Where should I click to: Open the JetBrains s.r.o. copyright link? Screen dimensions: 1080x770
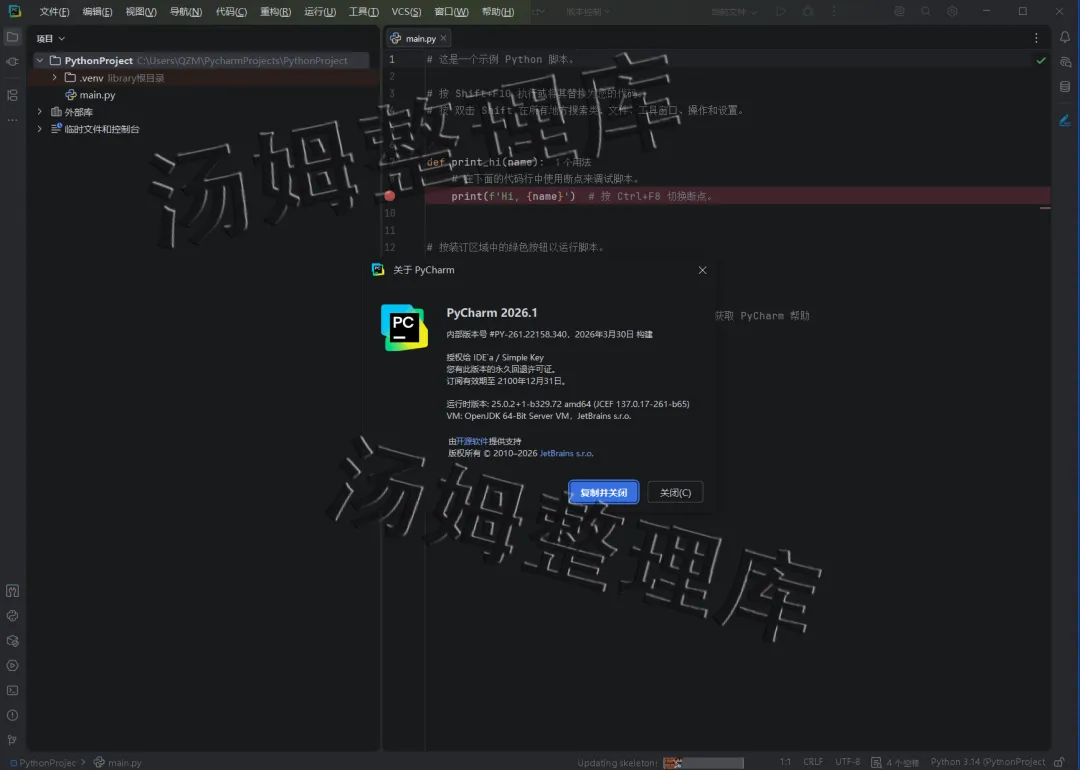tap(566, 454)
